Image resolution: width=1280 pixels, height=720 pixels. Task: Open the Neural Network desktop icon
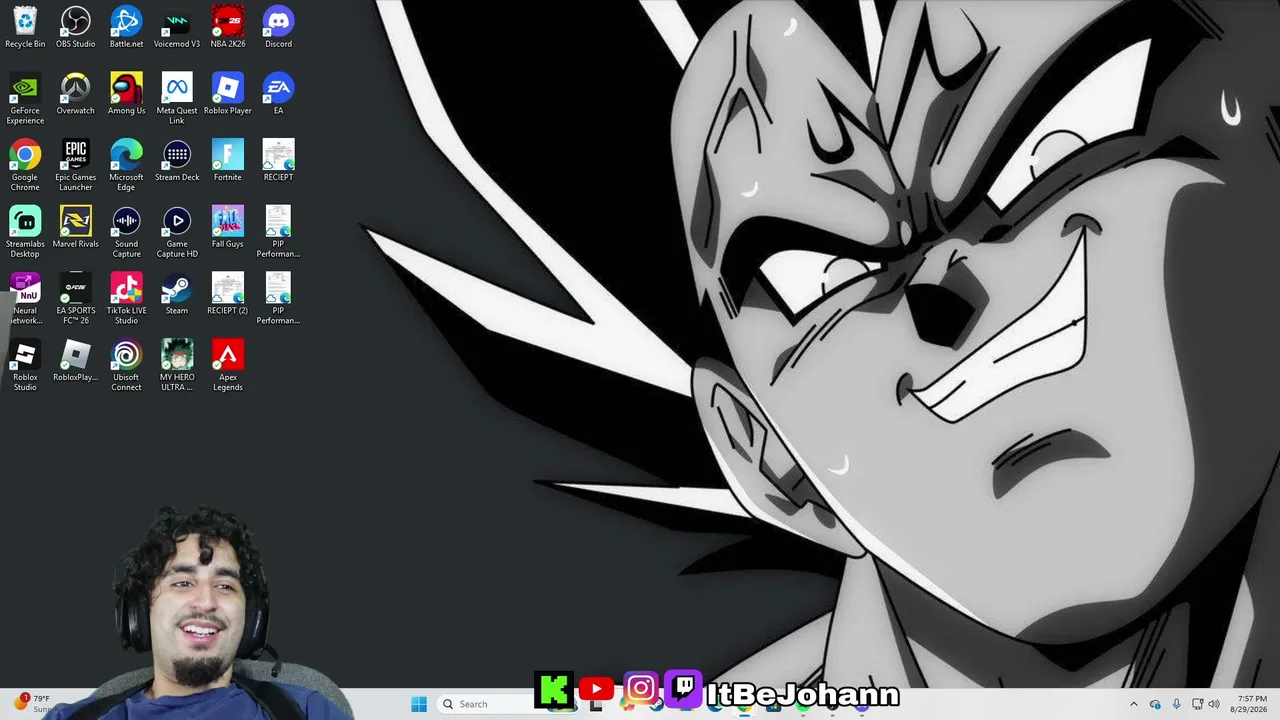click(x=25, y=299)
